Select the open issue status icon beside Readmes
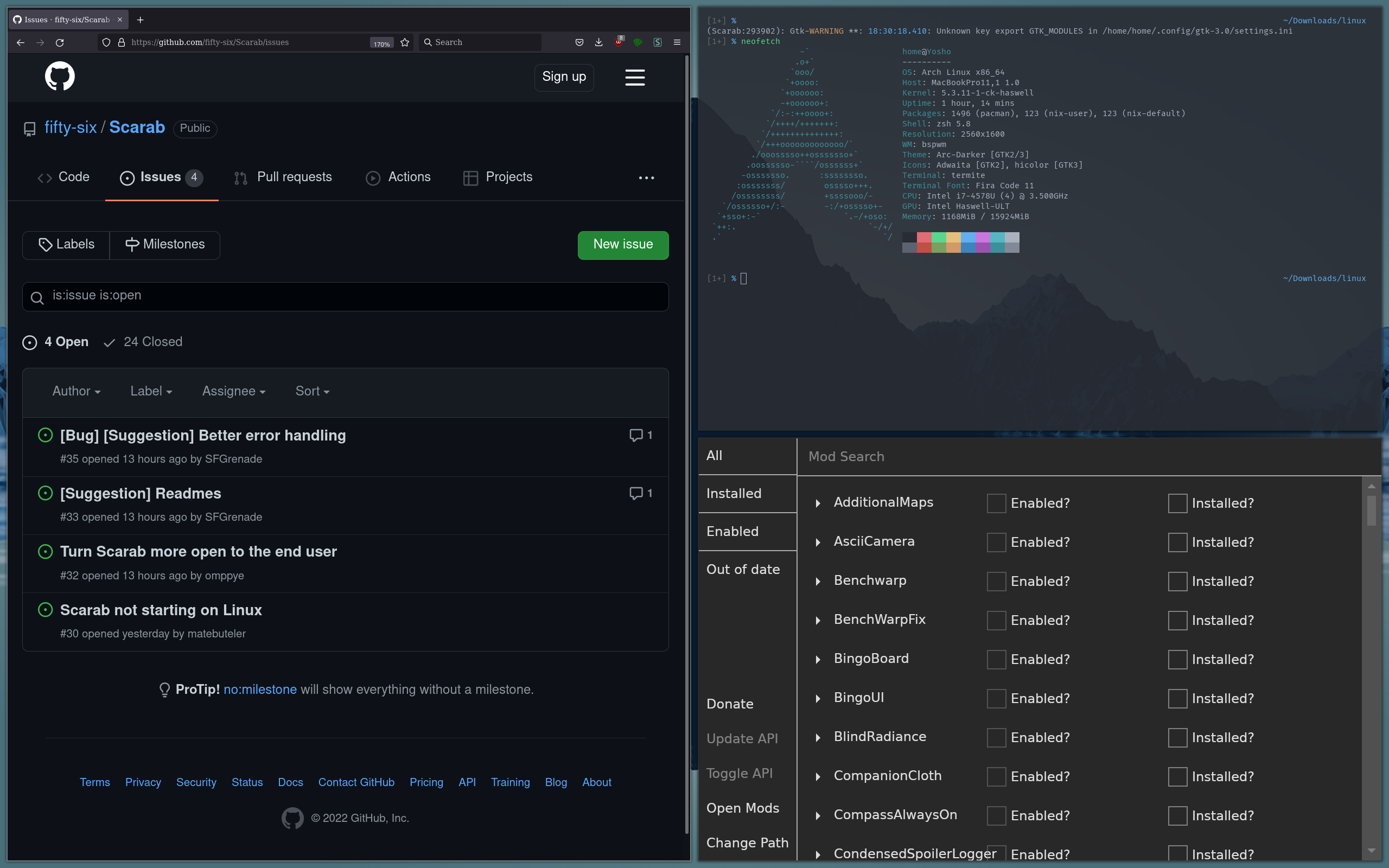Viewport: 1389px width, 868px height. click(x=46, y=493)
